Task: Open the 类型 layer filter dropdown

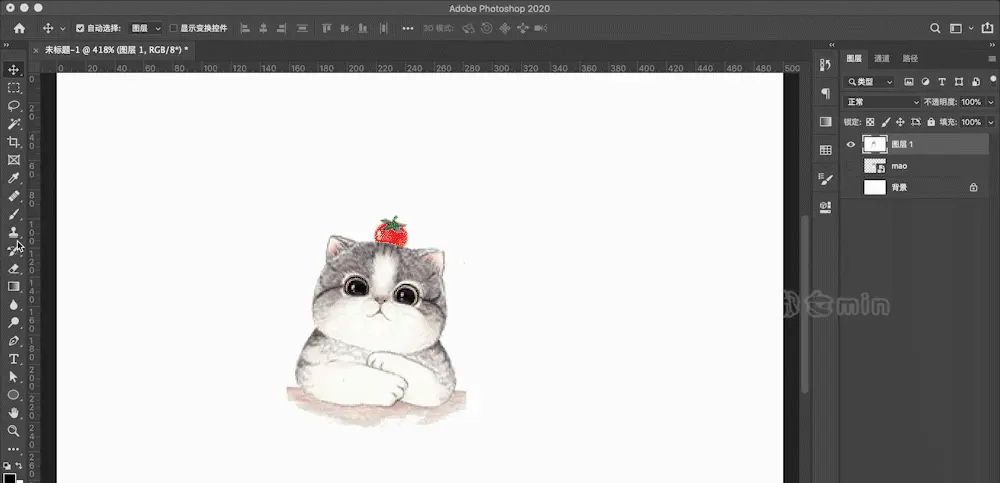Action: point(870,82)
